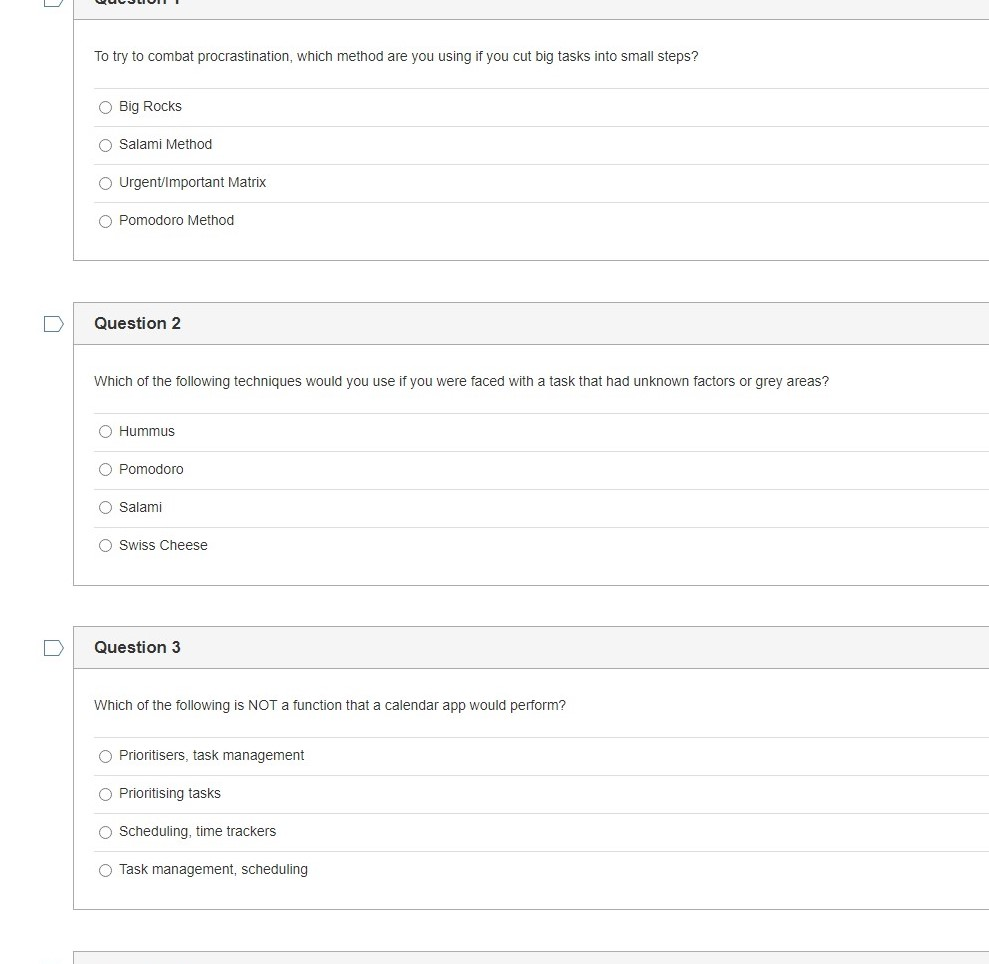Click the Question 2 heading
The width and height of the screenshot is (989, 964).
(137, 323)
